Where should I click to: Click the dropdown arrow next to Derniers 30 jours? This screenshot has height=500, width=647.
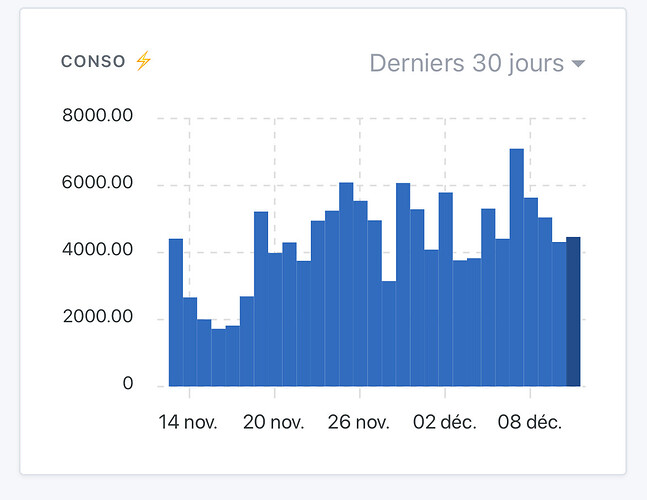578,64
